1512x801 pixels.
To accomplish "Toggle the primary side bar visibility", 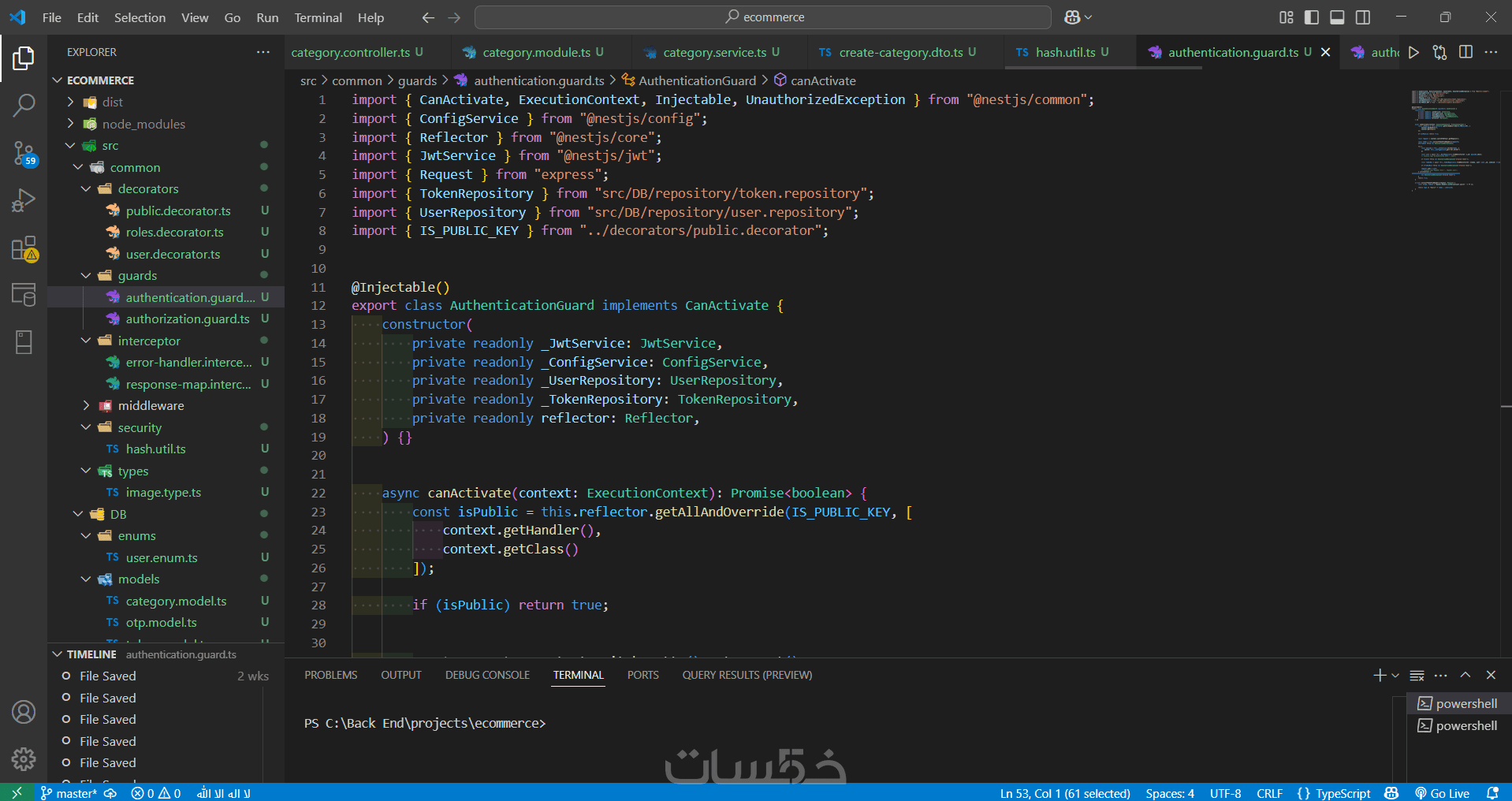I will 1312,17.
